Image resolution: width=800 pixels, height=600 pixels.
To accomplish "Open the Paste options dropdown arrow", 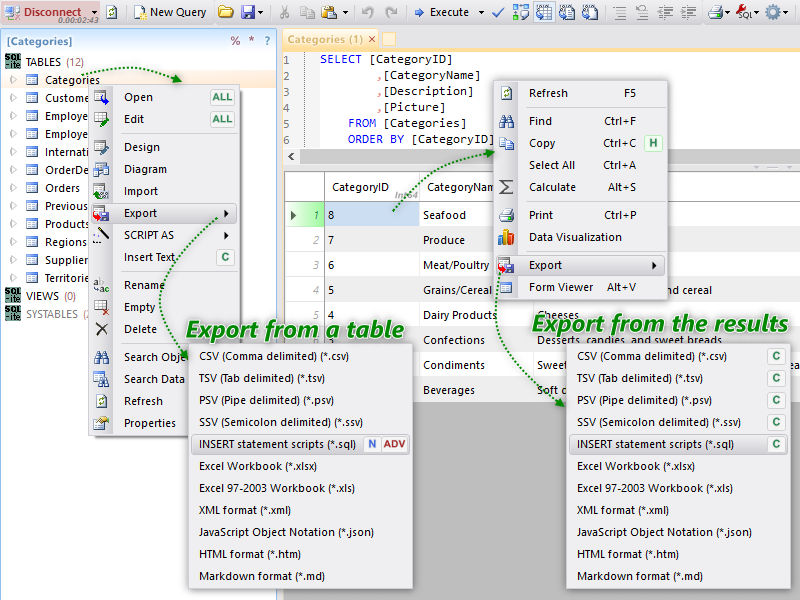I will pos(345,12).
